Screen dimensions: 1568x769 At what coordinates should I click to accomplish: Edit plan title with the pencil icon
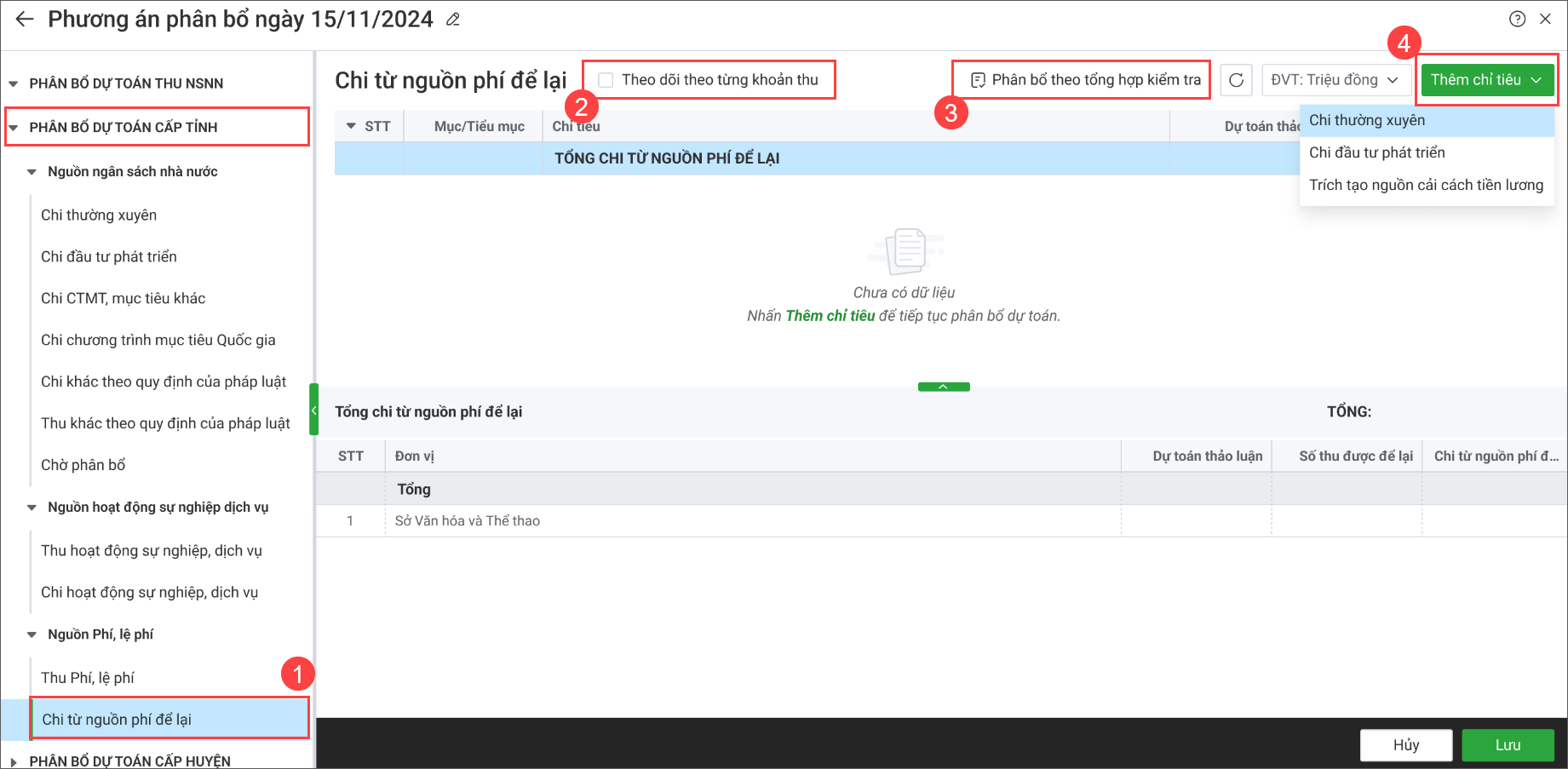point(453,20)
